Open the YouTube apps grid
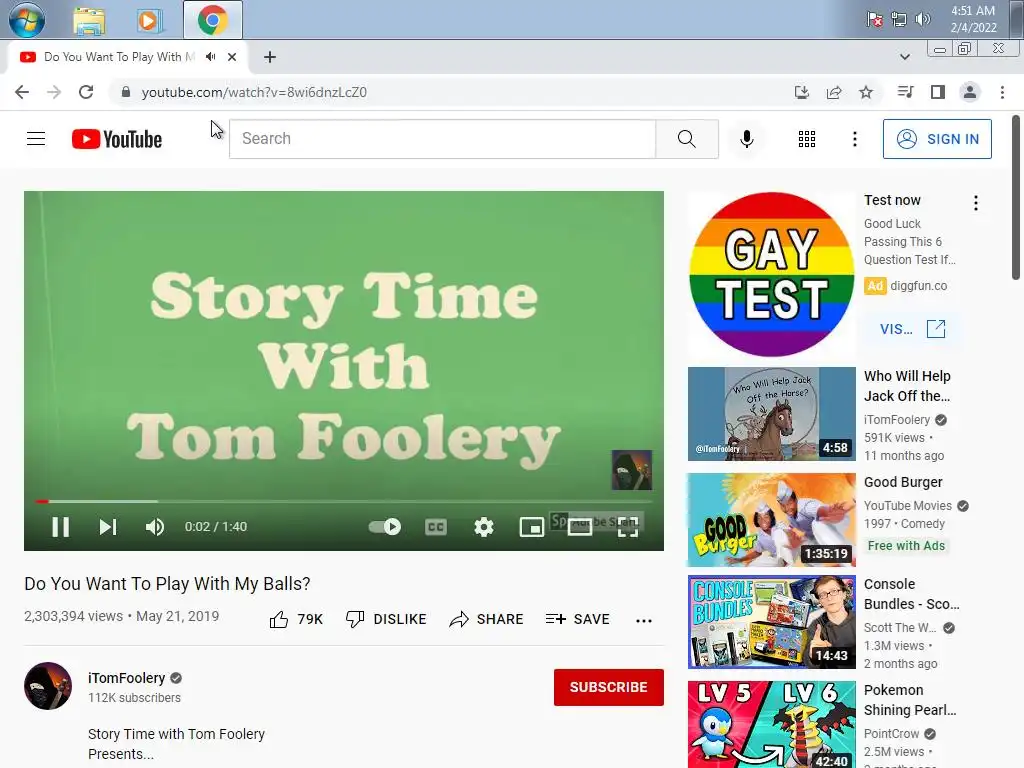The image size is (1024, 768). [807, 138]
